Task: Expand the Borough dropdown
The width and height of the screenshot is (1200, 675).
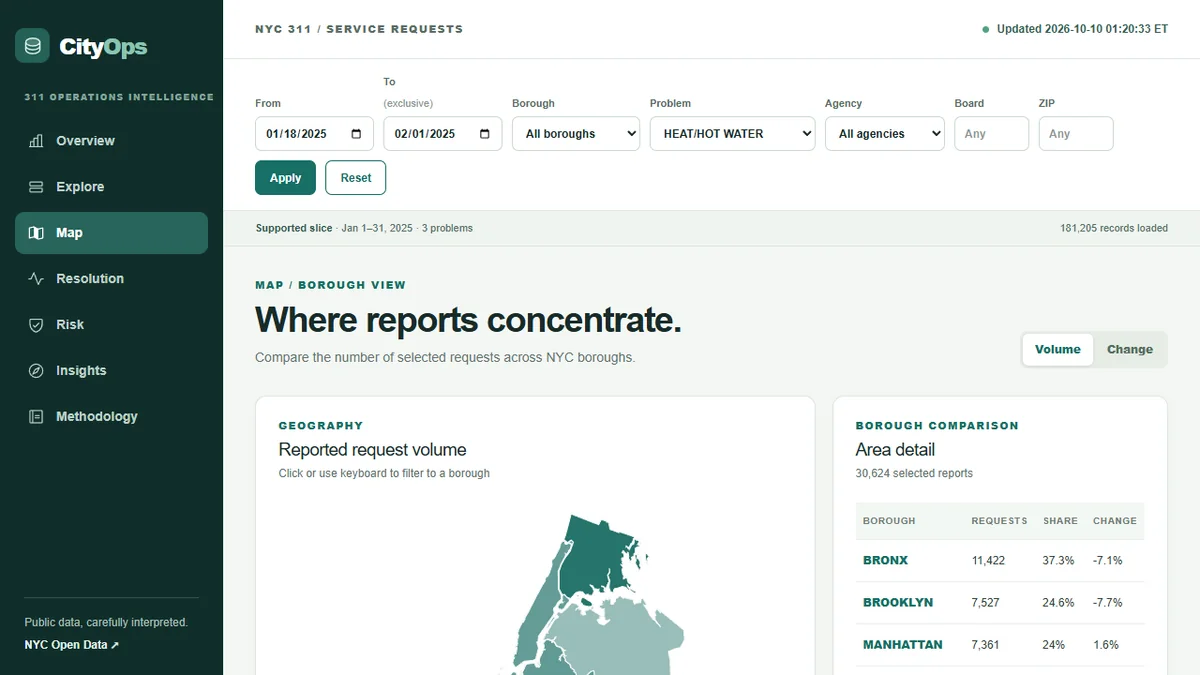Action: 576,134
